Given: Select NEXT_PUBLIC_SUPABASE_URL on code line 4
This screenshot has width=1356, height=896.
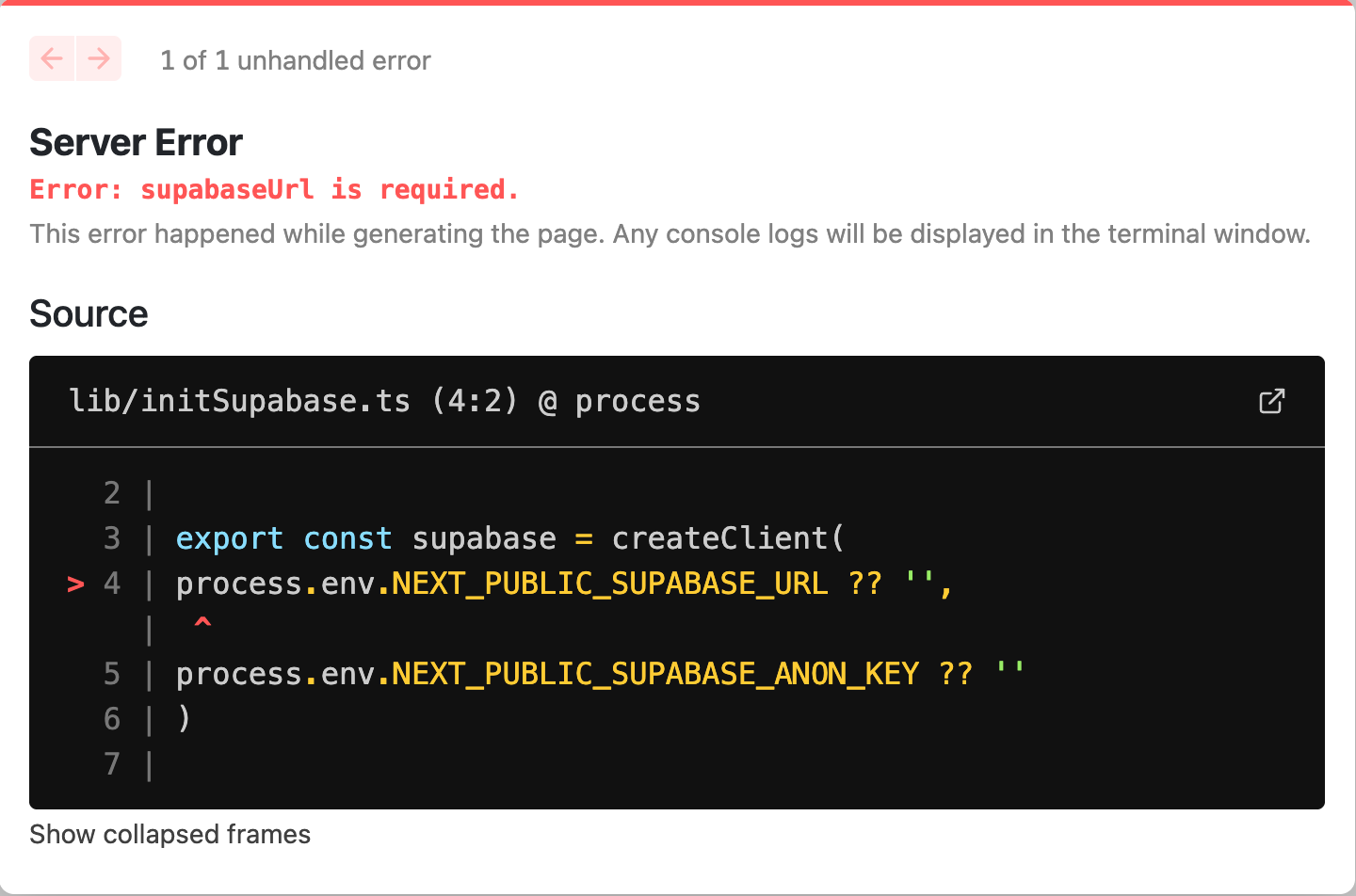Looking at the screenshot, I should tap(610, 584).
